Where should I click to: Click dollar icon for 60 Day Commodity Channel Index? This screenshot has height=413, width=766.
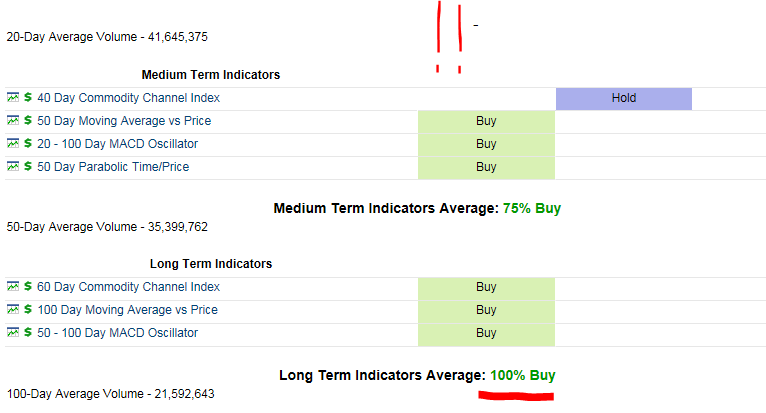tap(28, 287)
